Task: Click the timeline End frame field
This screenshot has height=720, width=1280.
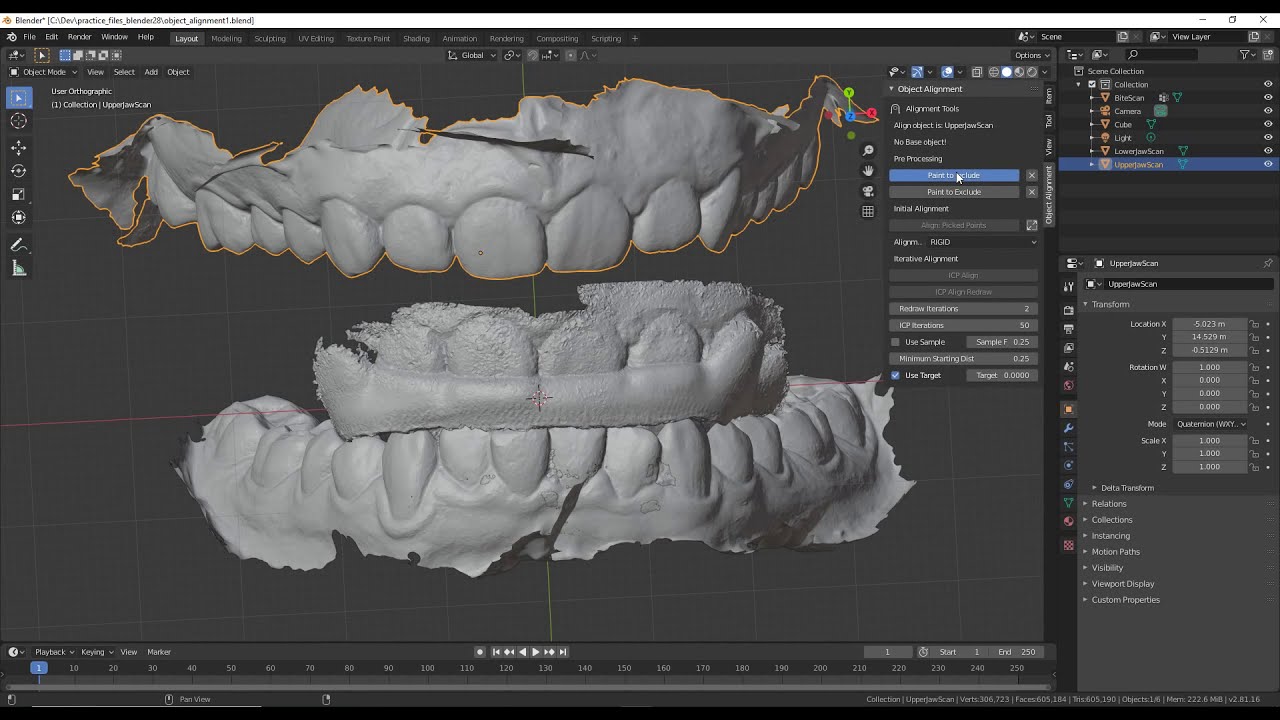Action: (1017, 652)
